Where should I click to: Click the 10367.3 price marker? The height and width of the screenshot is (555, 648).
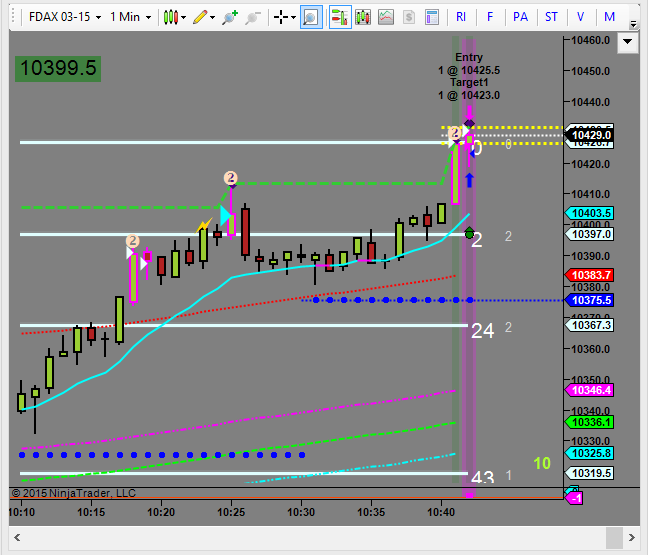[590, 325]
